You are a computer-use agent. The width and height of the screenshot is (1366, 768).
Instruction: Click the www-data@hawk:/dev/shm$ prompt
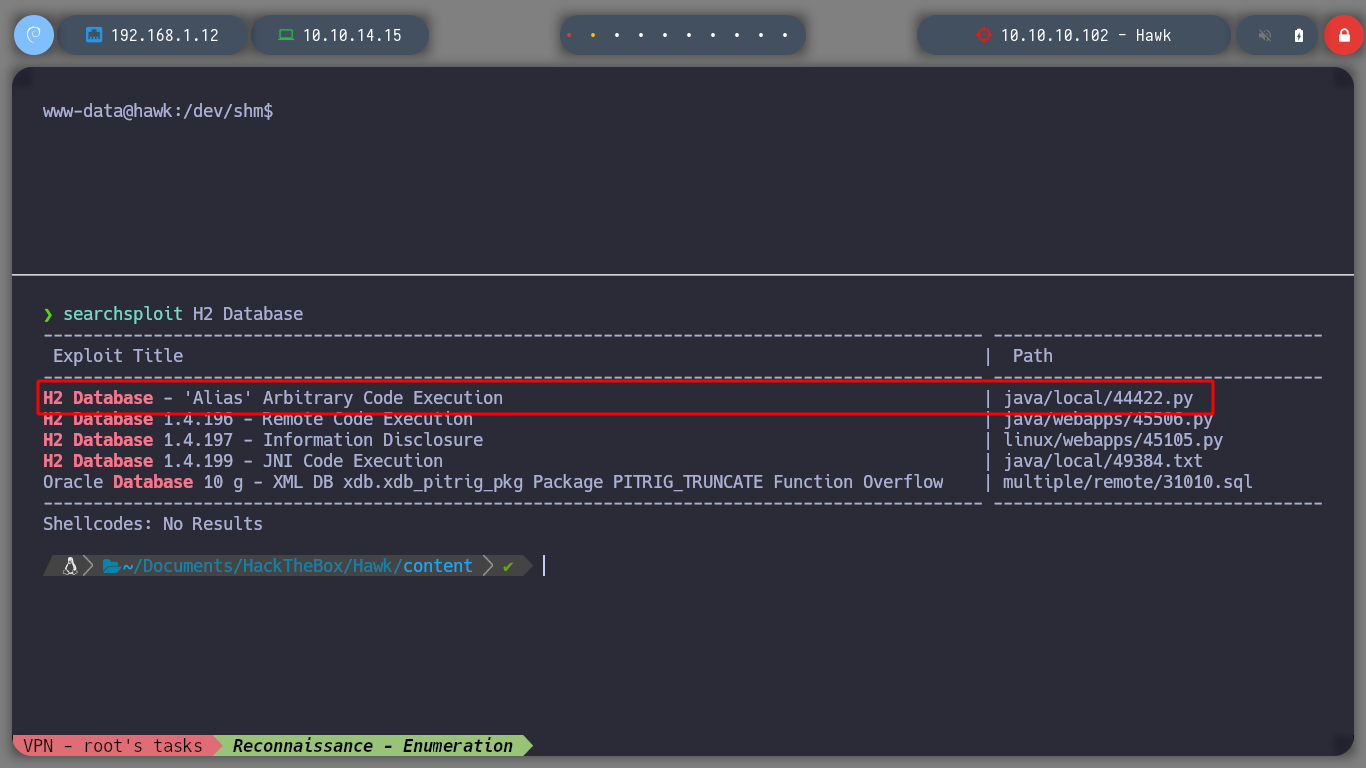[x=158, y=111]
